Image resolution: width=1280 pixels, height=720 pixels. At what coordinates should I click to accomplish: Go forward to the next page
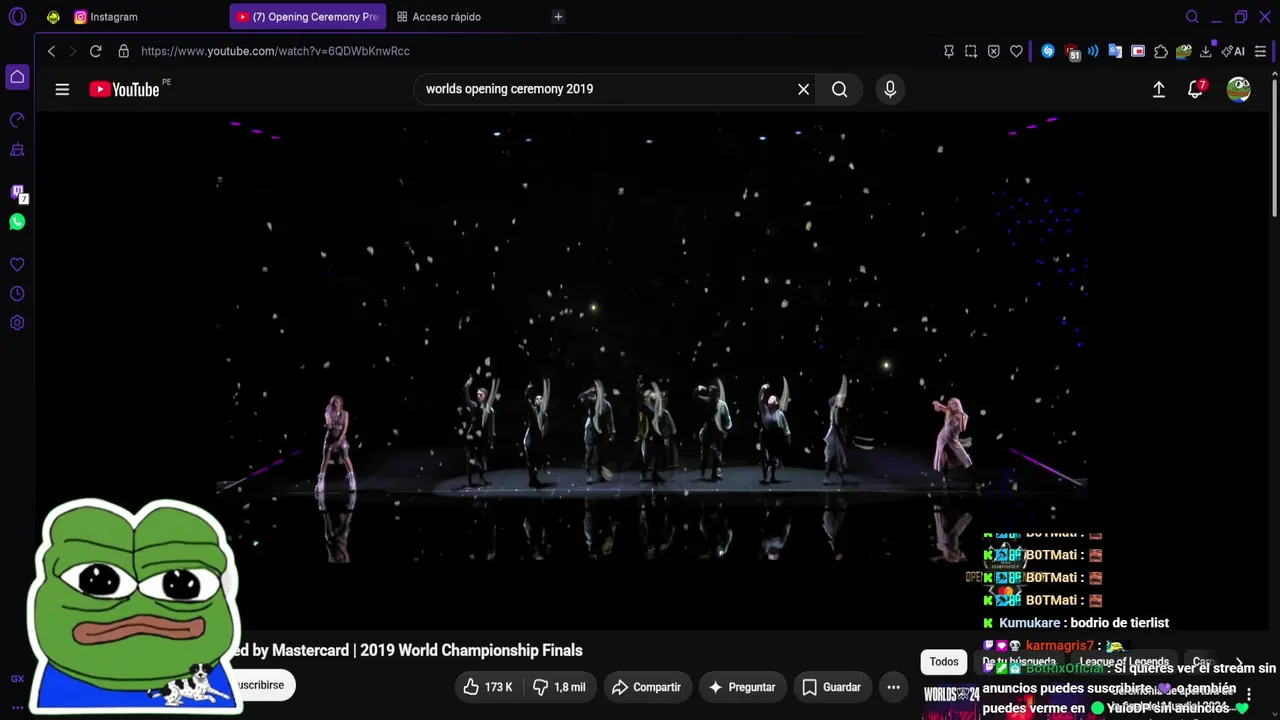[73, 51]
